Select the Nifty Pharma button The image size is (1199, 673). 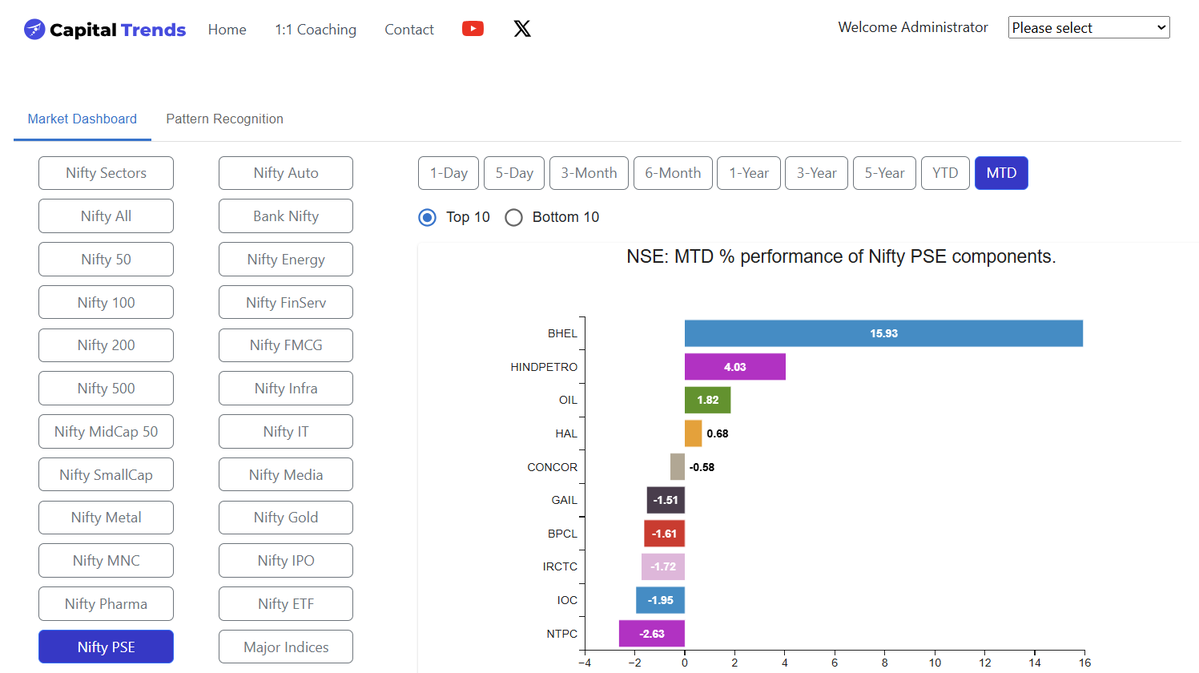click(x=106, y=603)
